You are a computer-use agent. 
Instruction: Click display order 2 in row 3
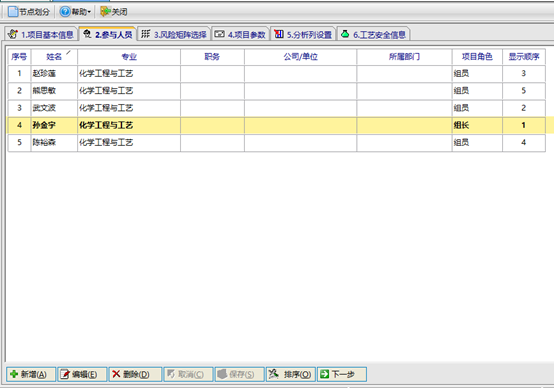(524, 108)
